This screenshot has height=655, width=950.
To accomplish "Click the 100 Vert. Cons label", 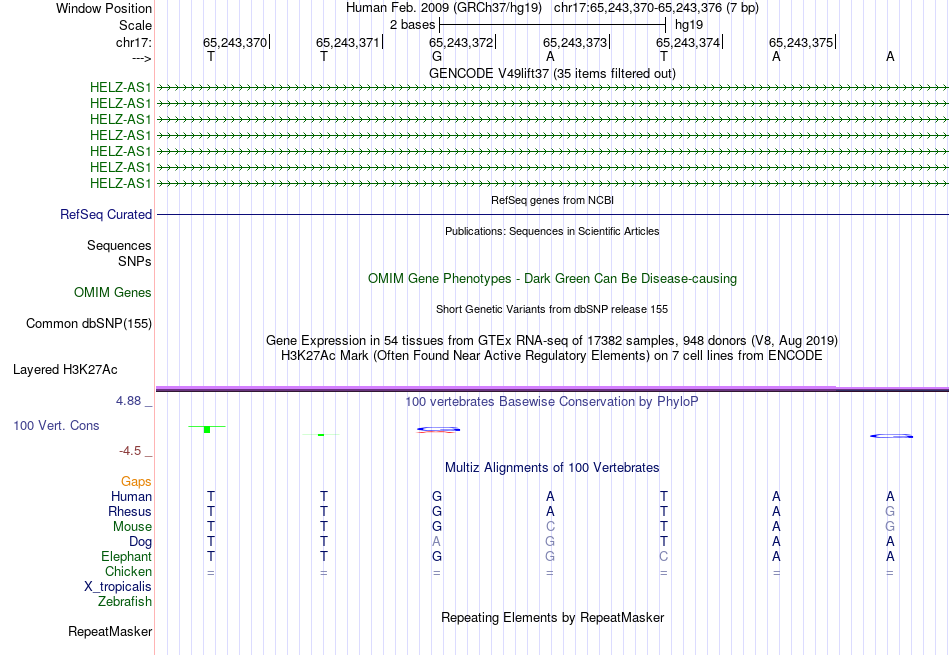I will click(x=56, y=426).
